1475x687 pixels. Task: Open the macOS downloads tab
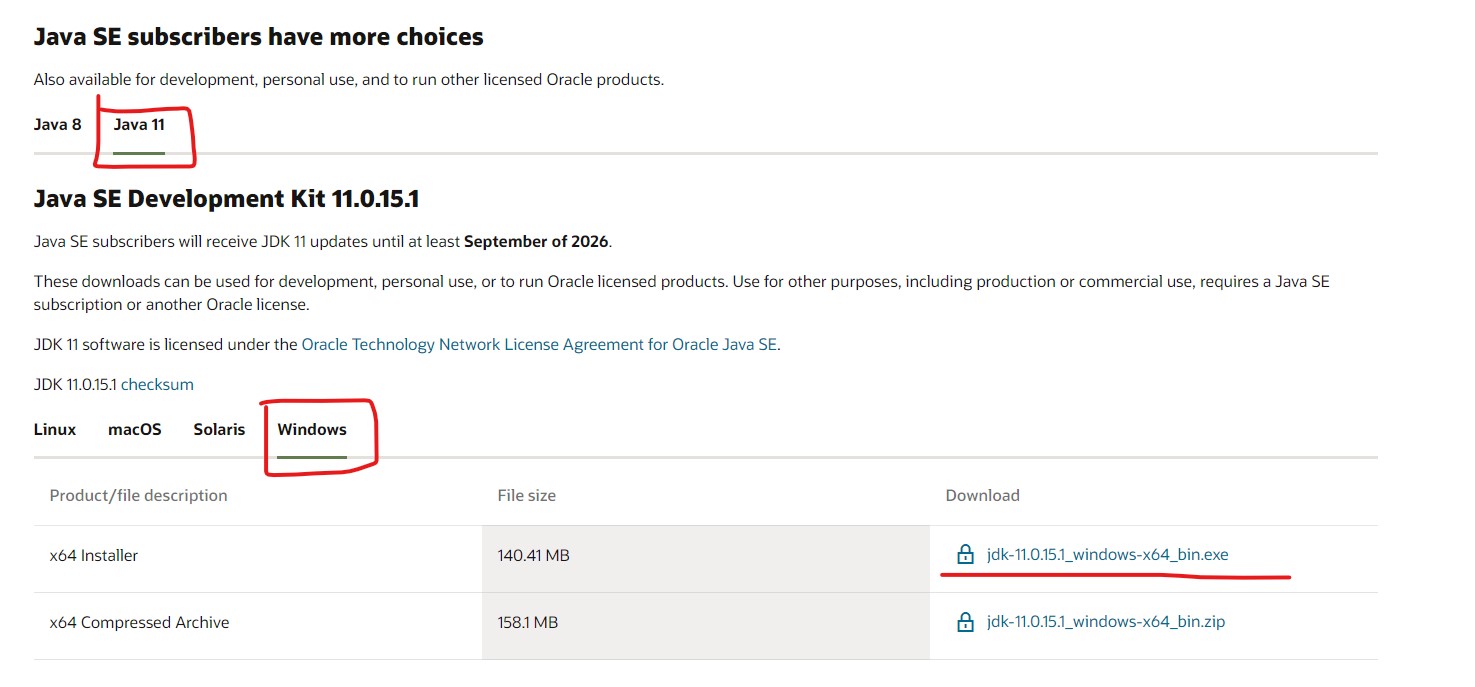click(x=135, y=429)
